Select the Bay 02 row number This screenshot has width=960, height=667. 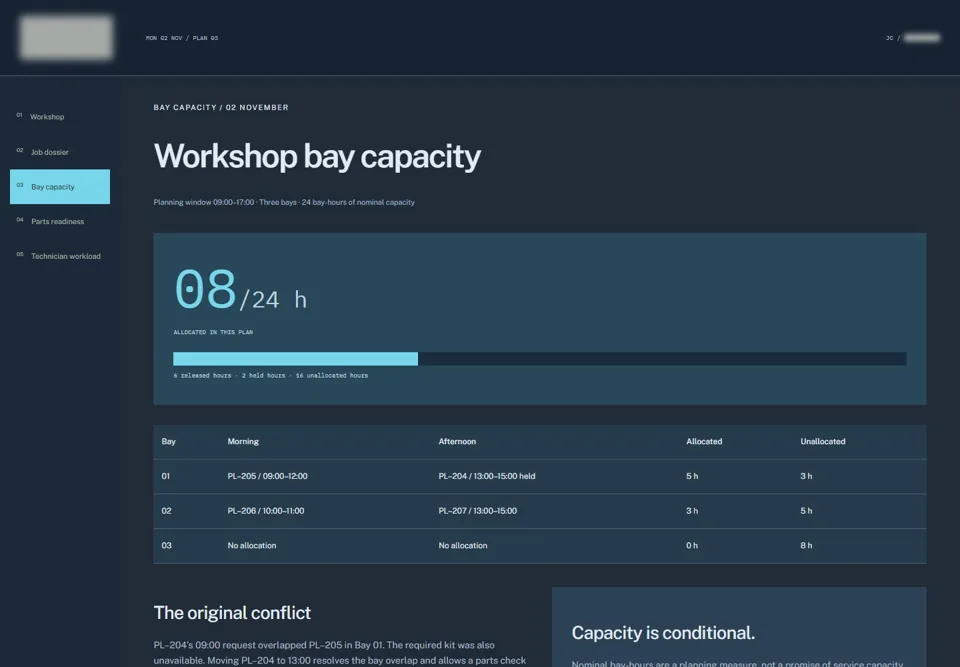pos(167,511)
